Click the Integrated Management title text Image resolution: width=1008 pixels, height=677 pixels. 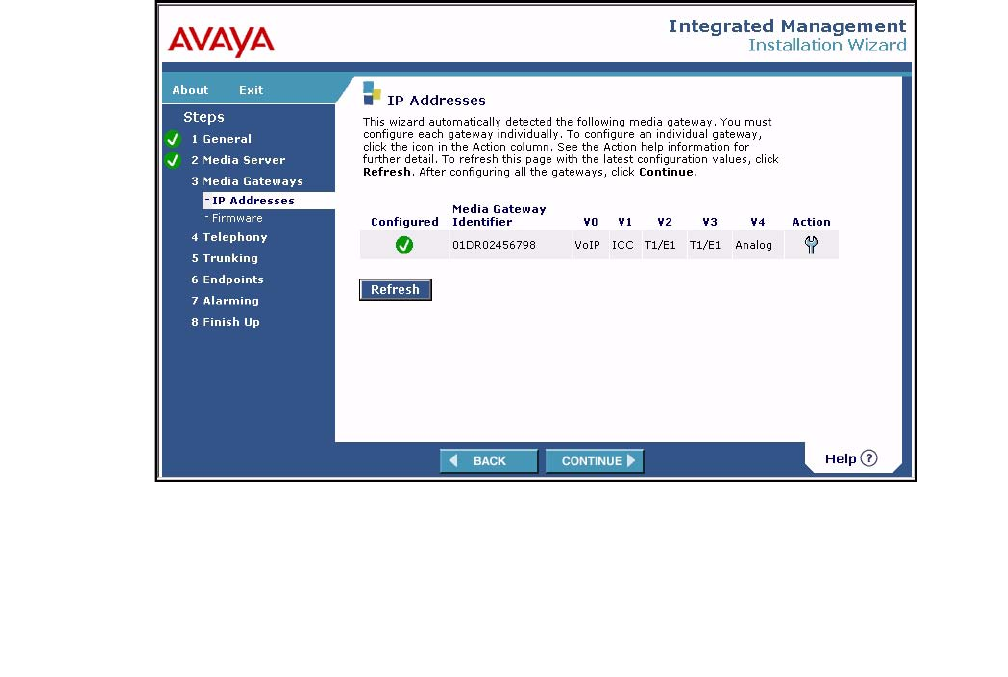[788, 26]
